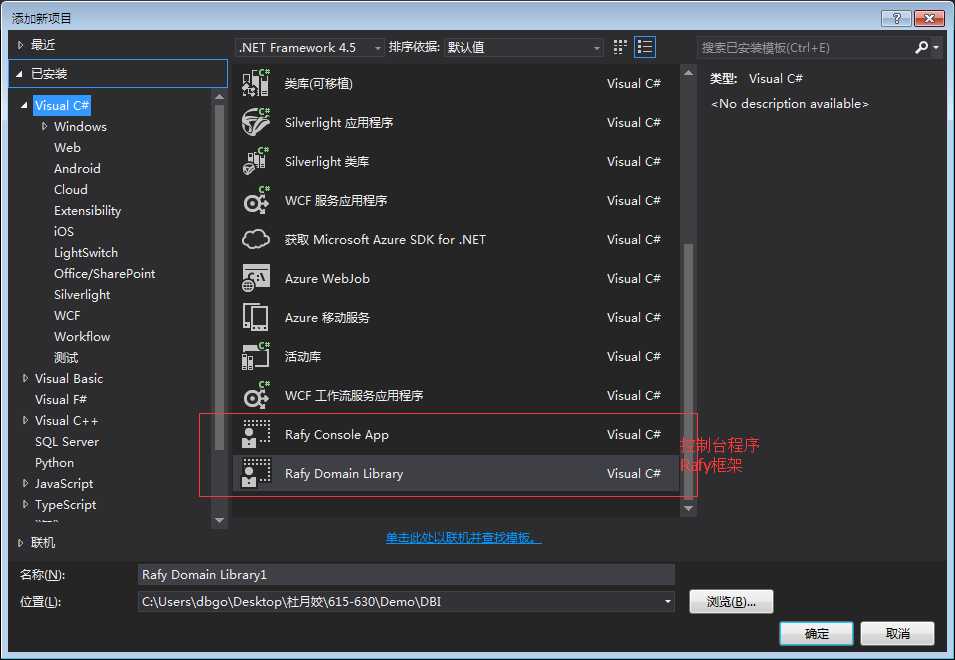Select the Visual F# node

(61, 399)
